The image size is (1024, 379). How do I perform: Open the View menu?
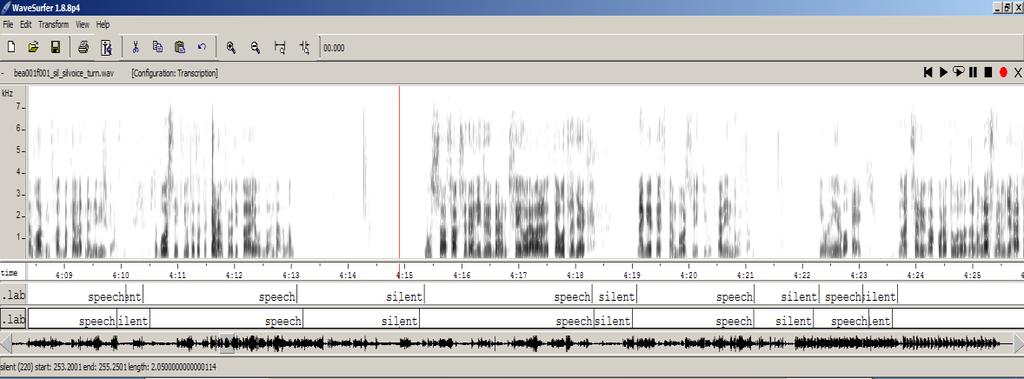(82, 25)
